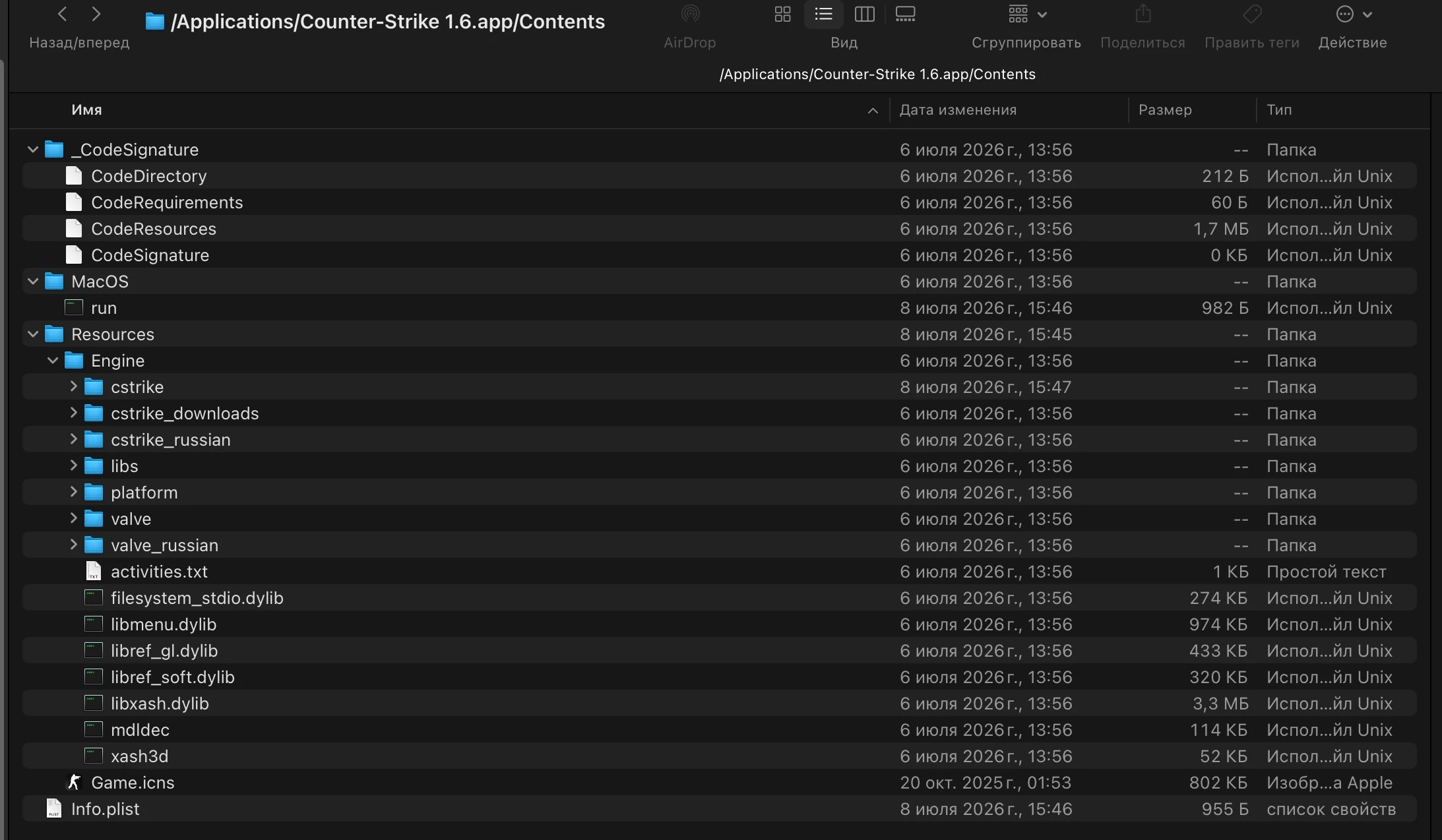The width and height of the screenshot is (1442, 840).
Task: Click the 982 Б size of run
Action: (1225, 308)
